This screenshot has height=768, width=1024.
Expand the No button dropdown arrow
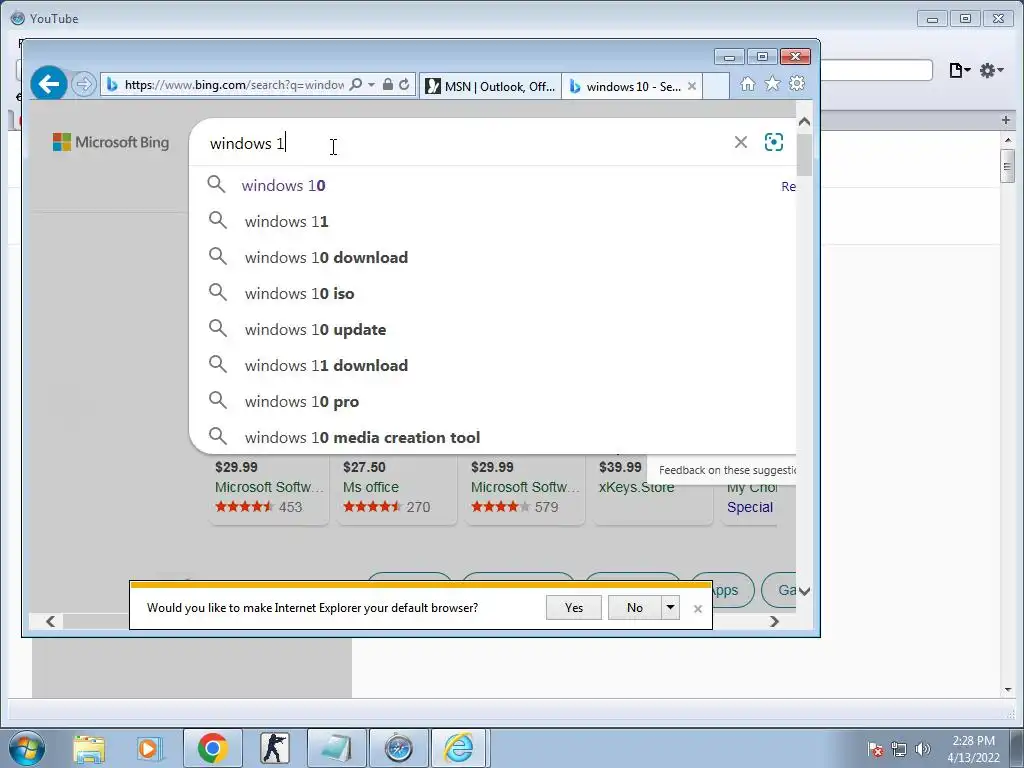click(670, 607)
